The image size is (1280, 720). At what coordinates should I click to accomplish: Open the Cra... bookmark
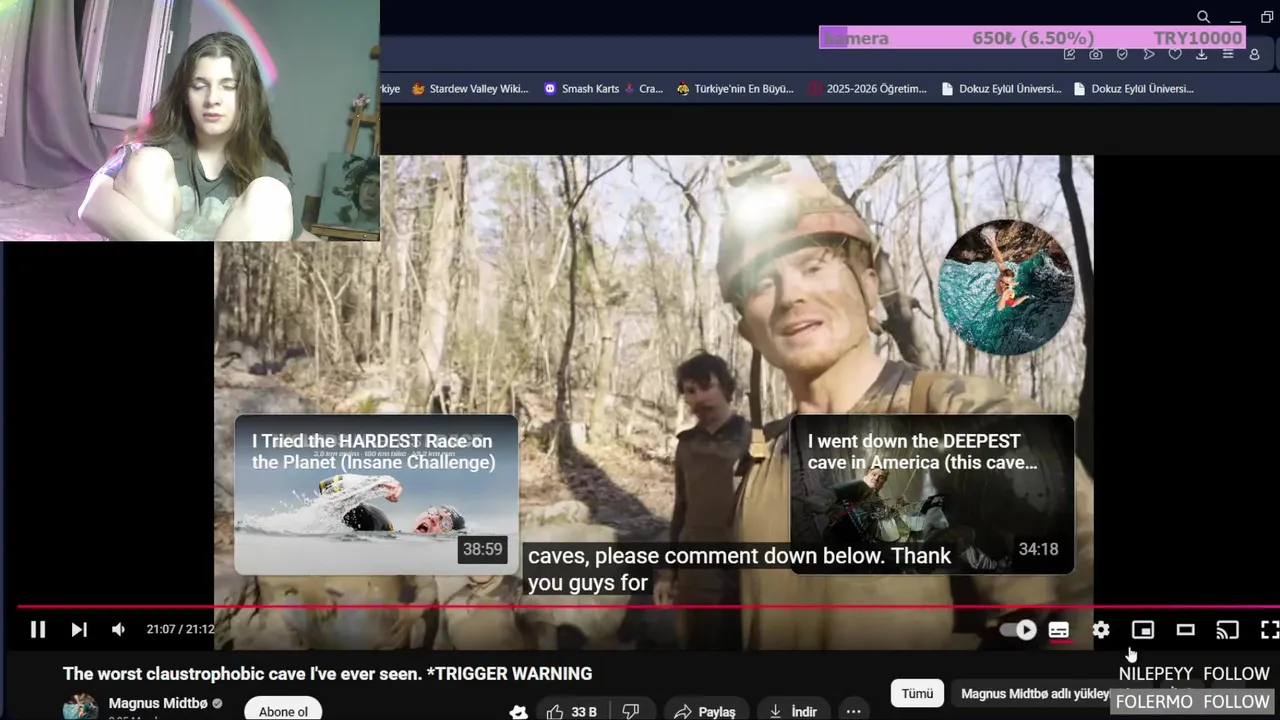point(643,89)
